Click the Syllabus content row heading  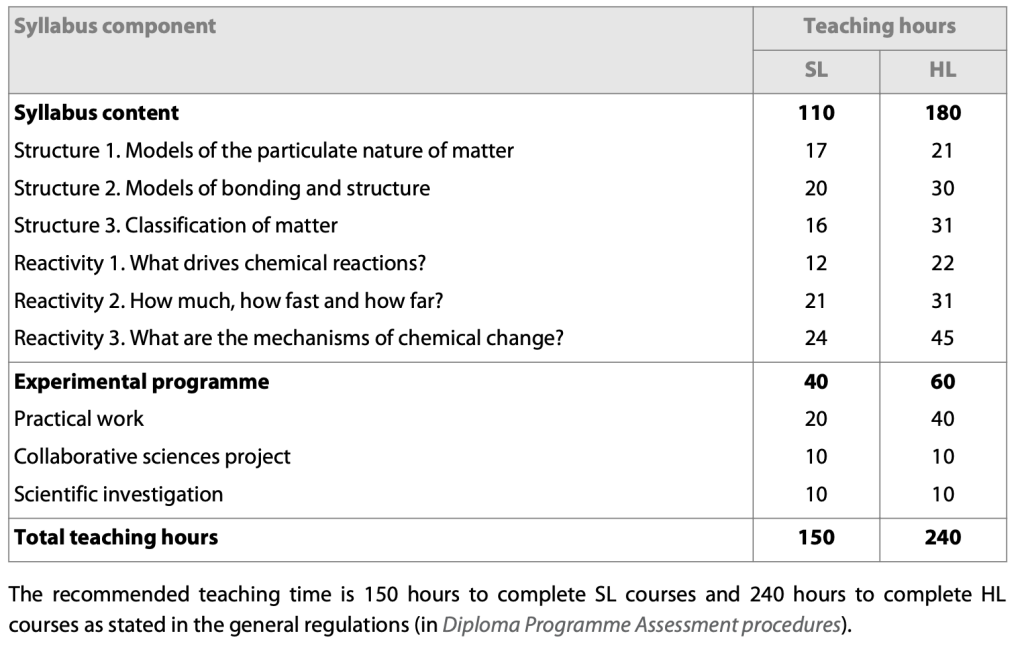pyautogui.click(x=97, y=113)
